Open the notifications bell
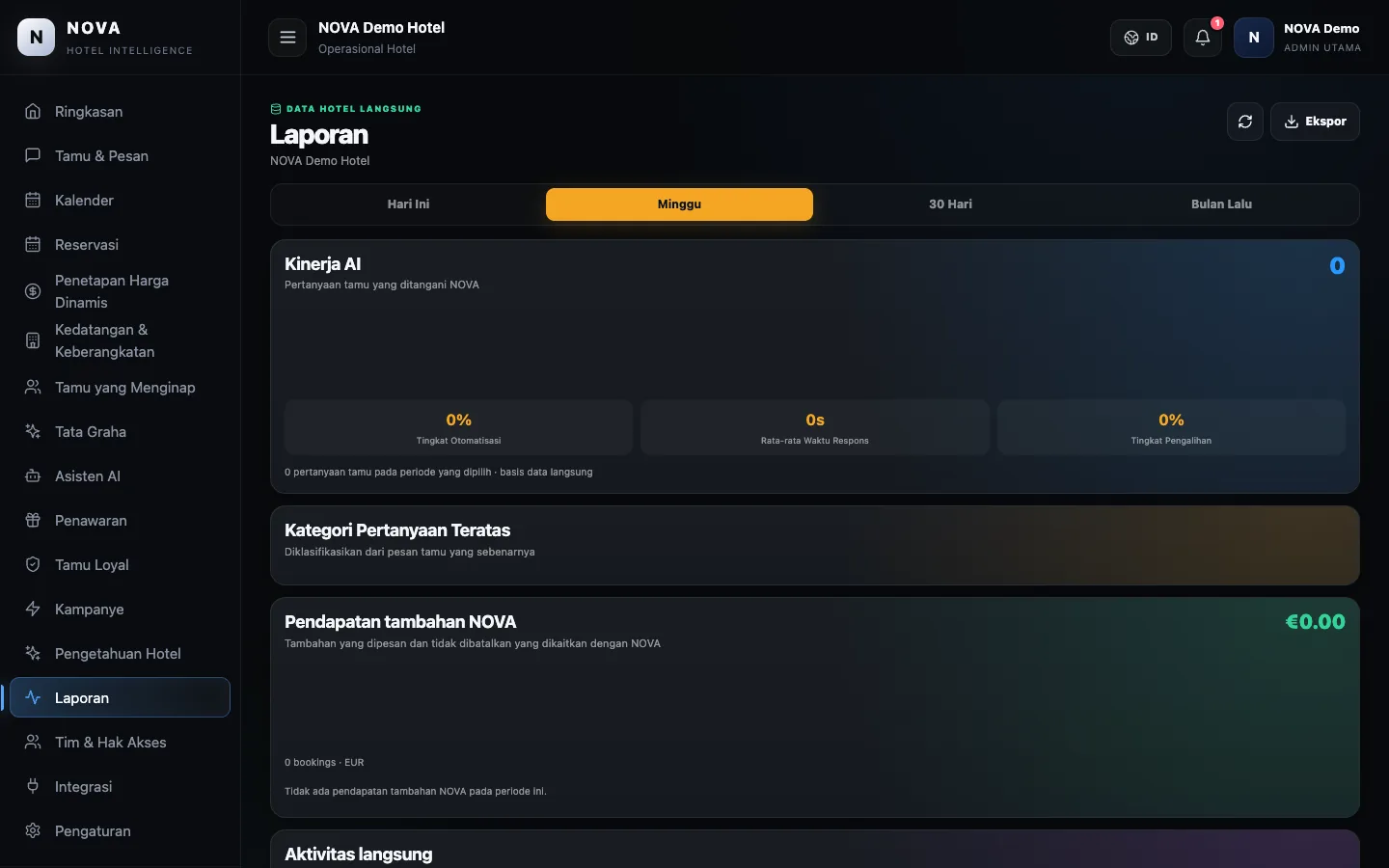 [1203, 38]
